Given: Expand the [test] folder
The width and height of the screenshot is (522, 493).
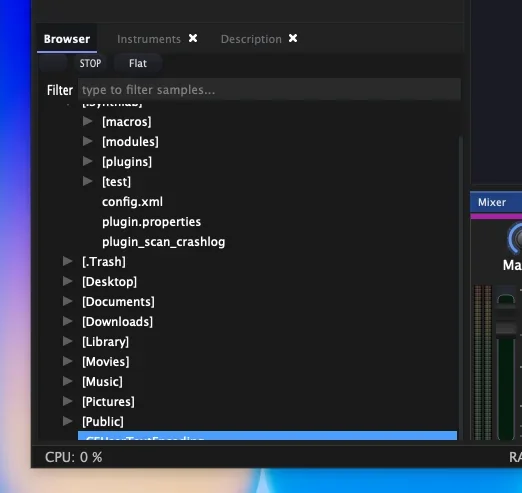Looking at the screenshot, I should (88, 181).
